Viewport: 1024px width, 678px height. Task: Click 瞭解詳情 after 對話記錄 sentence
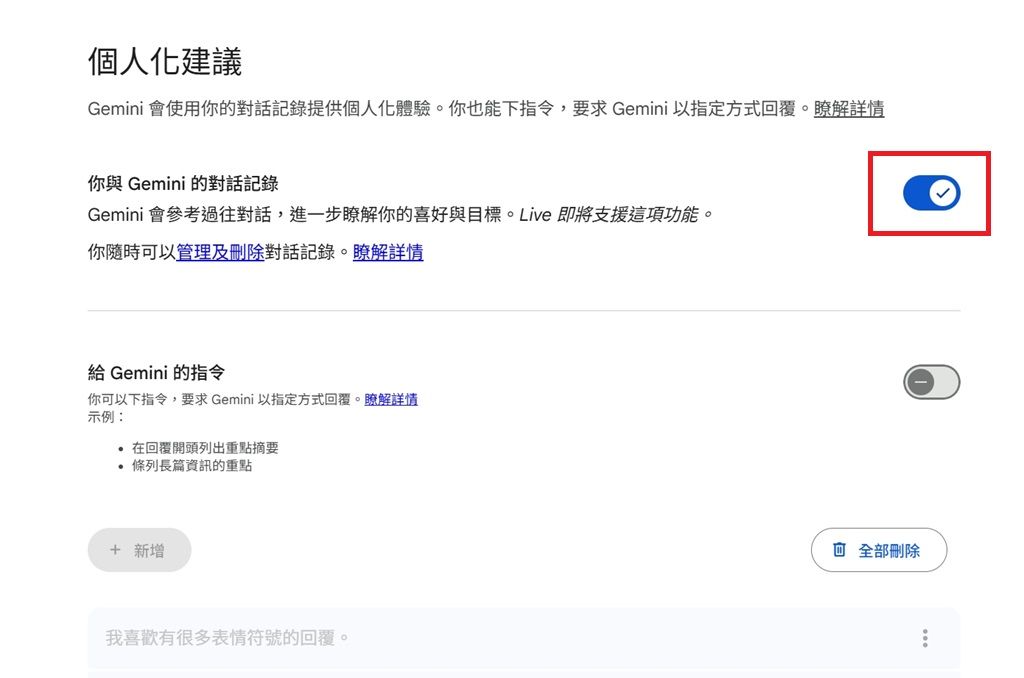pos(388,252)
